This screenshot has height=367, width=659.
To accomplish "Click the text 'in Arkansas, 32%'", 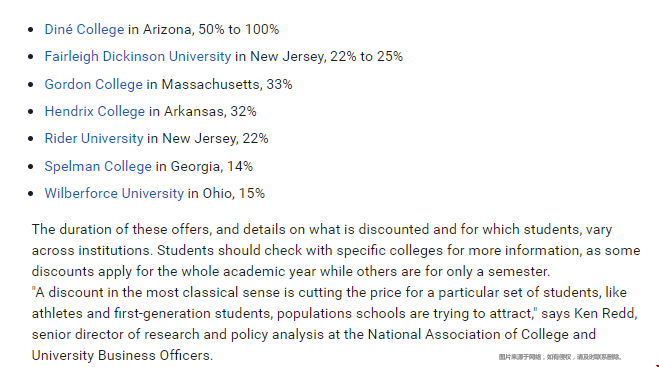I will pos(203,111).
